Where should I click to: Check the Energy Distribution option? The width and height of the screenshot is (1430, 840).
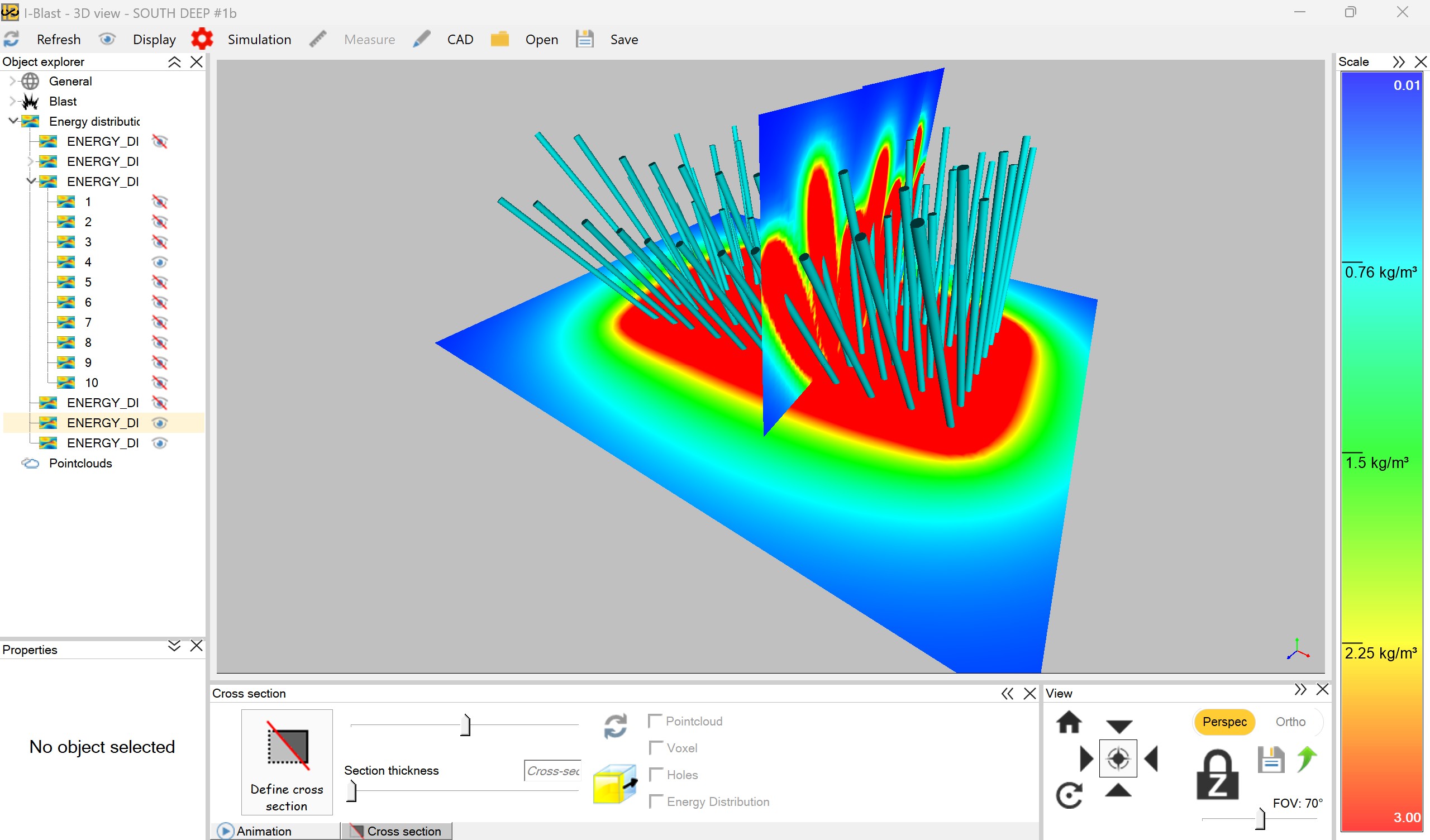tap(656, 801)
